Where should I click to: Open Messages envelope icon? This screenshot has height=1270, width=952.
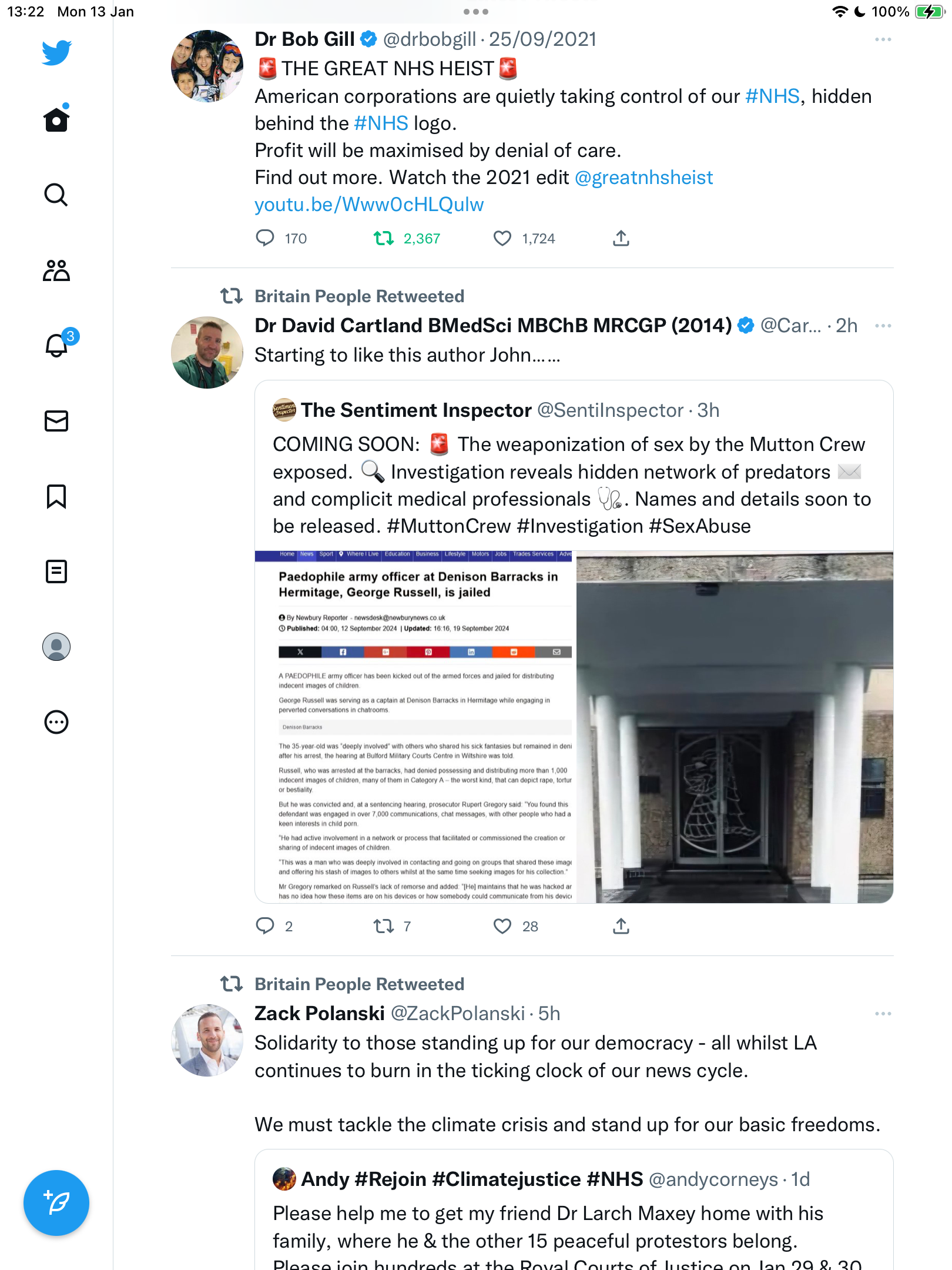(56, 421)
